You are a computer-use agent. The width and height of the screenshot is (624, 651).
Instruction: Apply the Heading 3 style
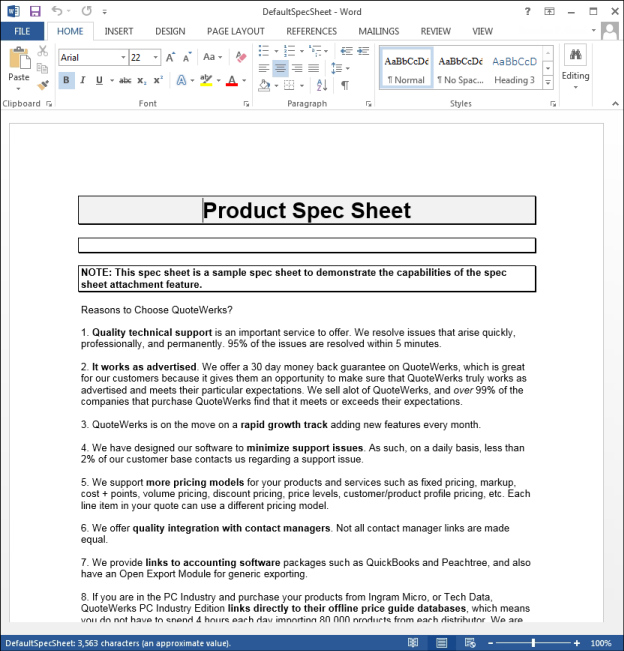coord(514,68)
